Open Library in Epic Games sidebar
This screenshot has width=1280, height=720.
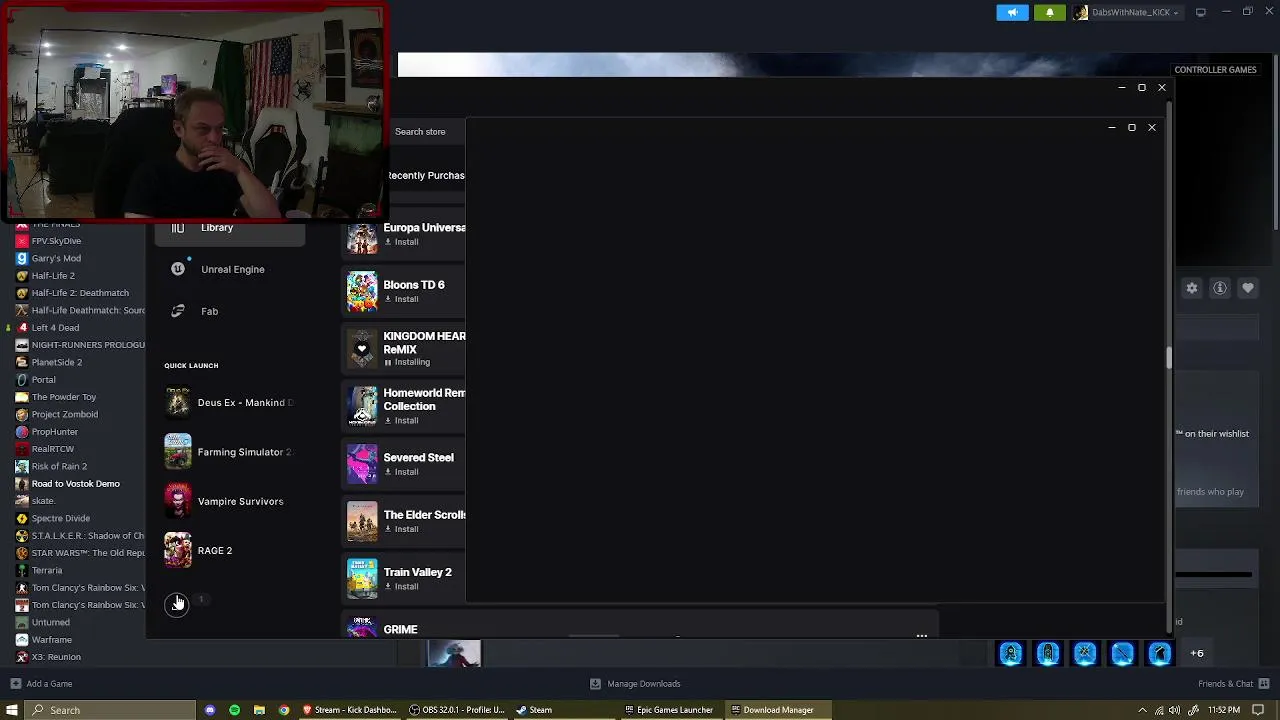(229, 228)
